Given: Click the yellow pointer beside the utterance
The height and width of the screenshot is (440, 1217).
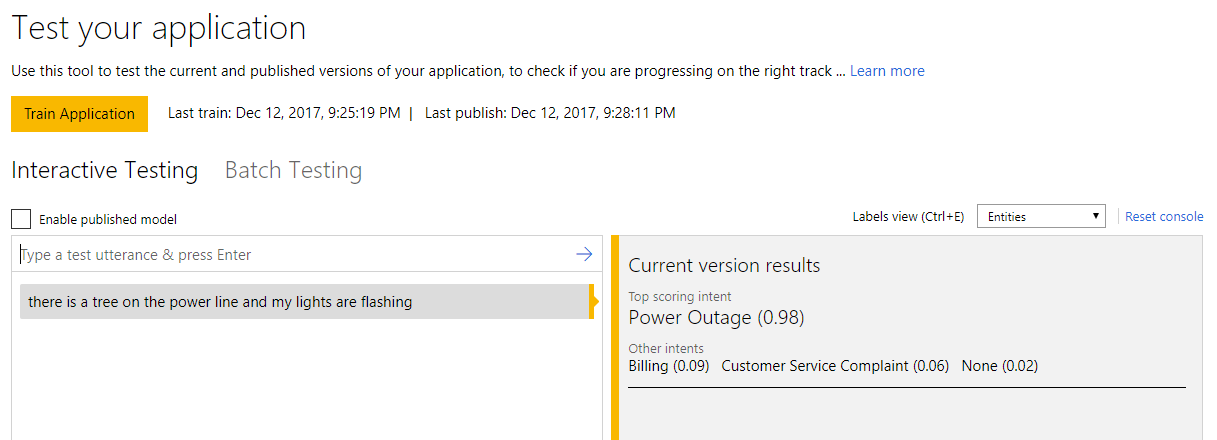Looking at the screenshot, I should pyautogui.click(x=594, y=302).
